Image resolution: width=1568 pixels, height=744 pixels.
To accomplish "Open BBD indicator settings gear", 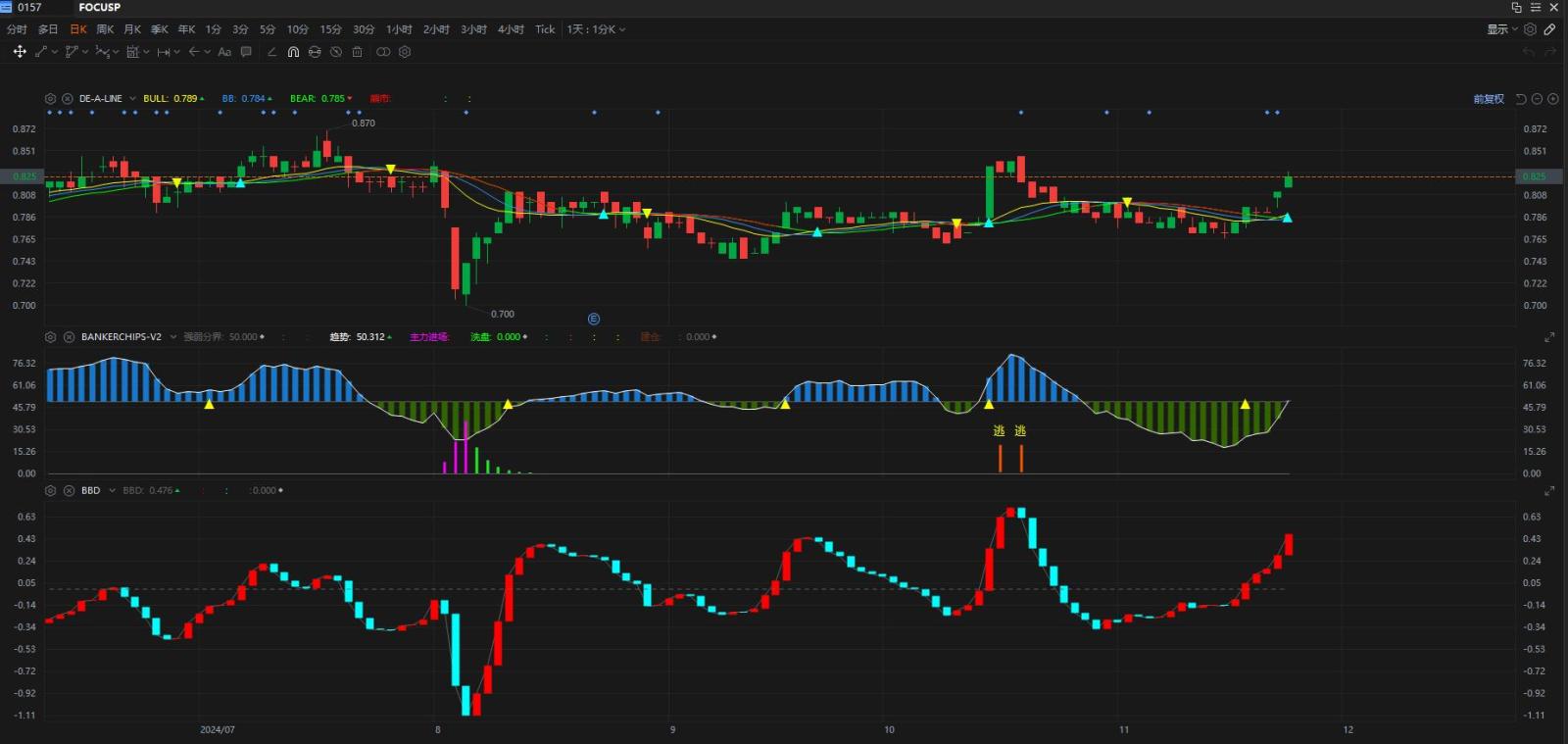I will [51, 490].
